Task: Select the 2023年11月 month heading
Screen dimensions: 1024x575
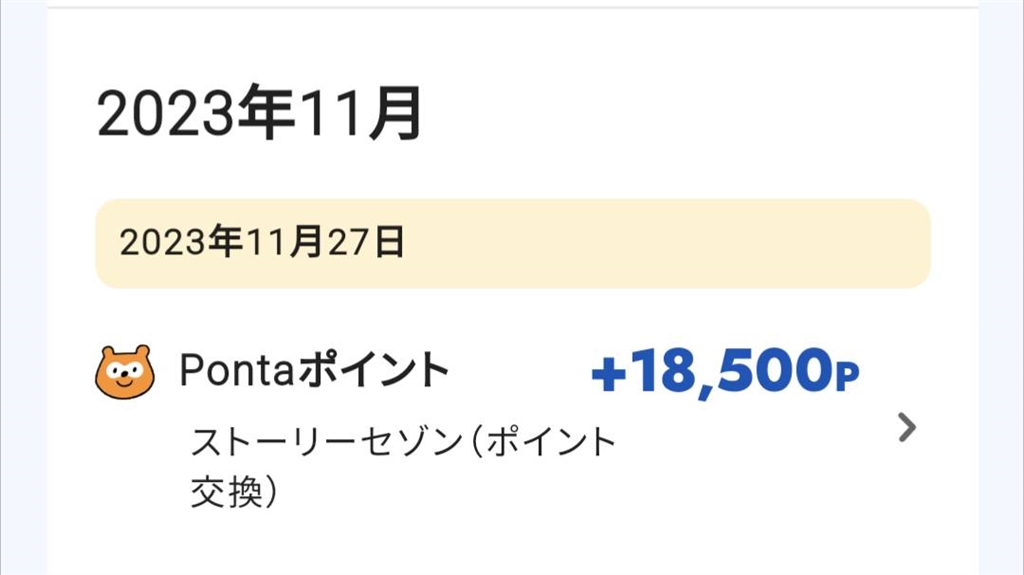Action: (260, 117)
